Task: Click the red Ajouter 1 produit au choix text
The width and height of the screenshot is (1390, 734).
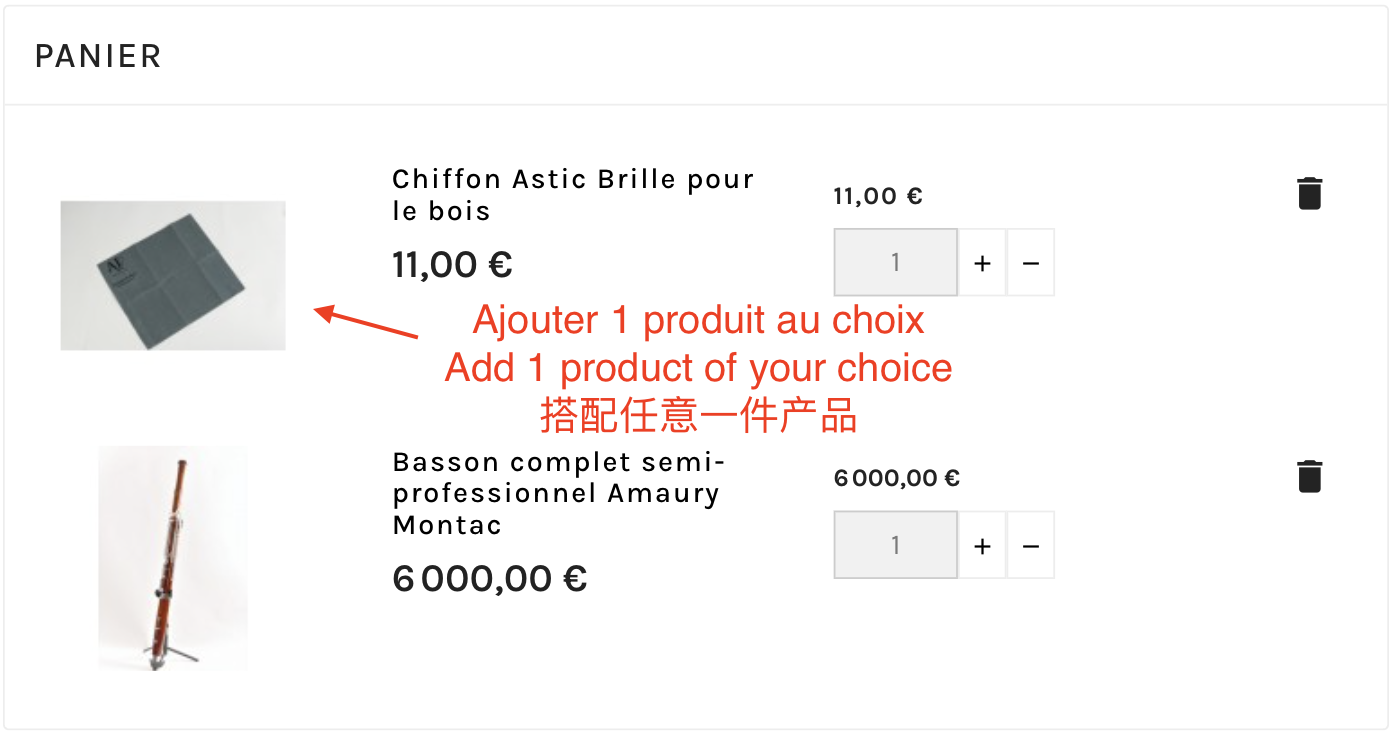Action: (698, 321)
